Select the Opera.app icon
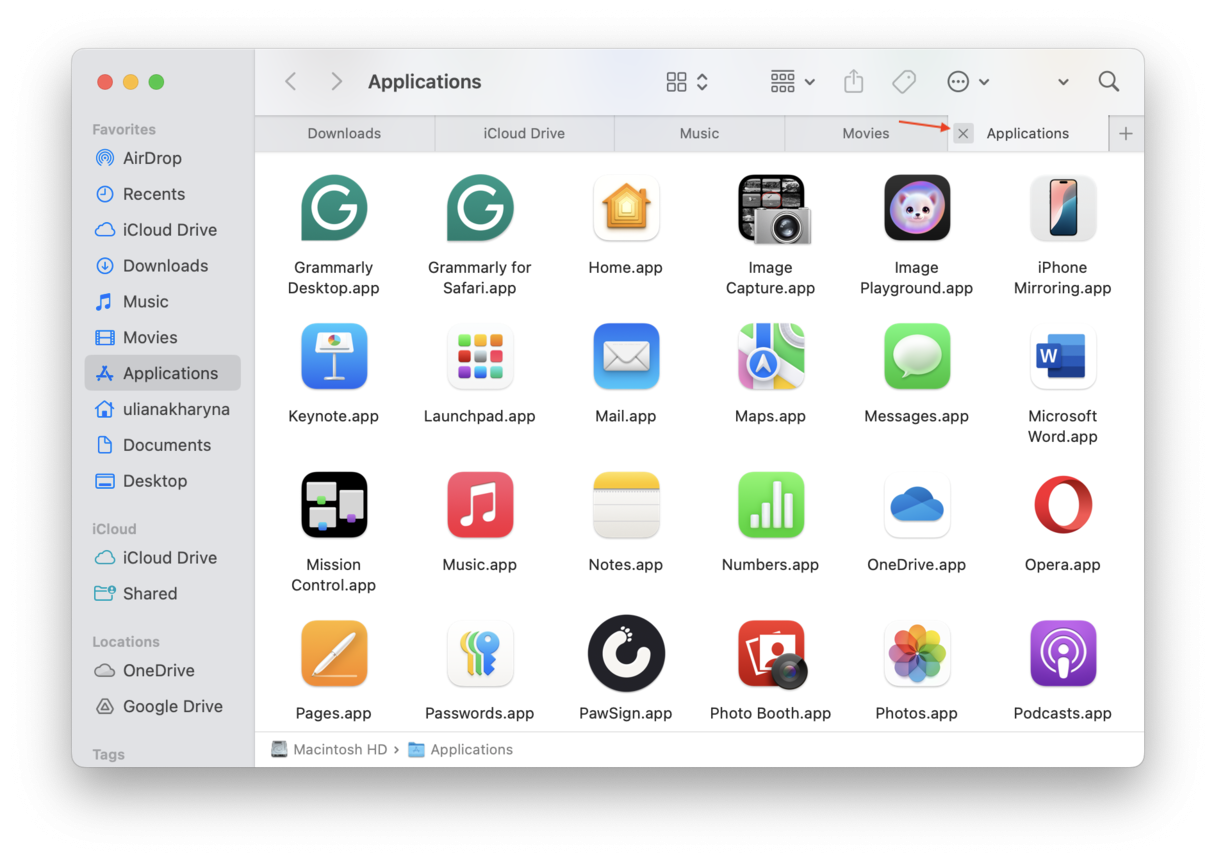1216x862 pixels. tap(1062, 505)
